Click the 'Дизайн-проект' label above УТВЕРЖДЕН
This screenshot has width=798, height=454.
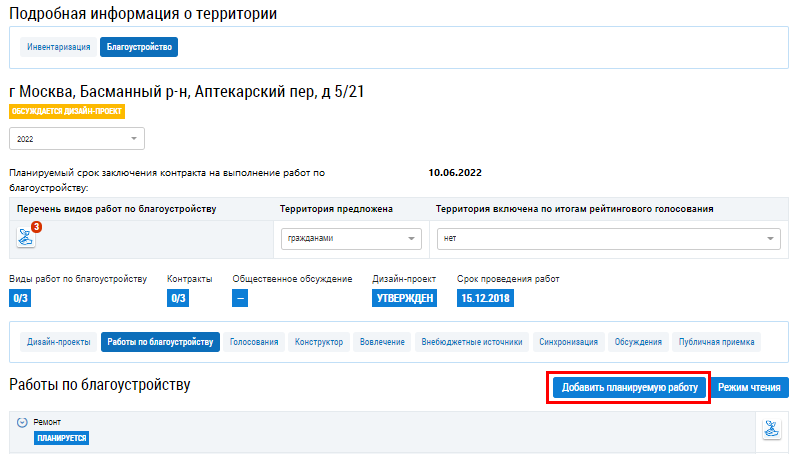click(404, 279)
